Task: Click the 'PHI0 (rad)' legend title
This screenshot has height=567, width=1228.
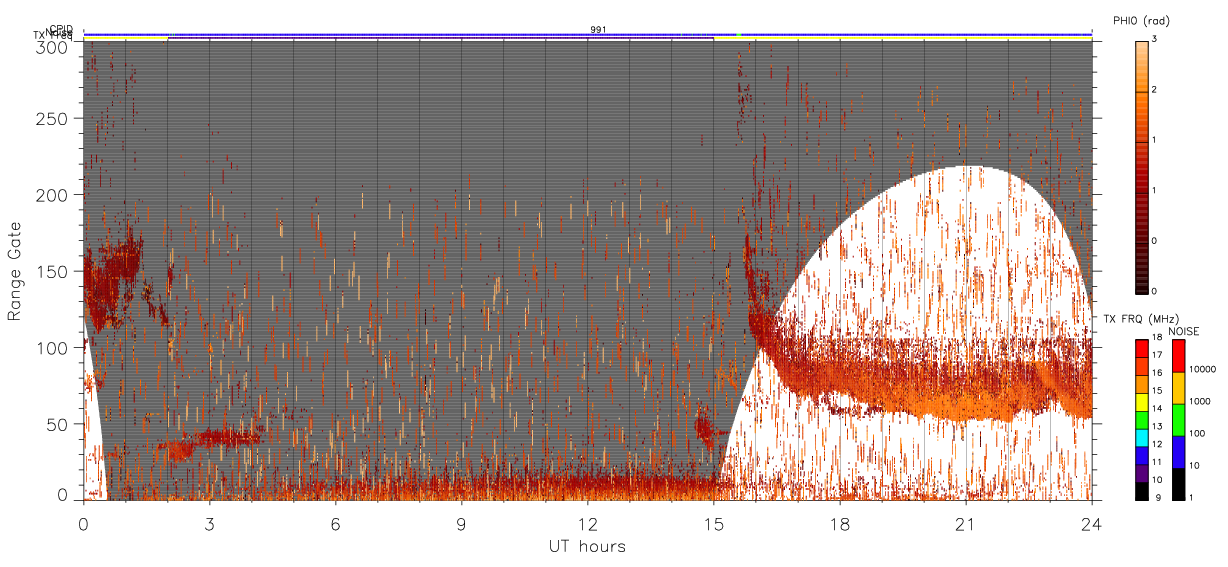Action: coord(1141,21)
